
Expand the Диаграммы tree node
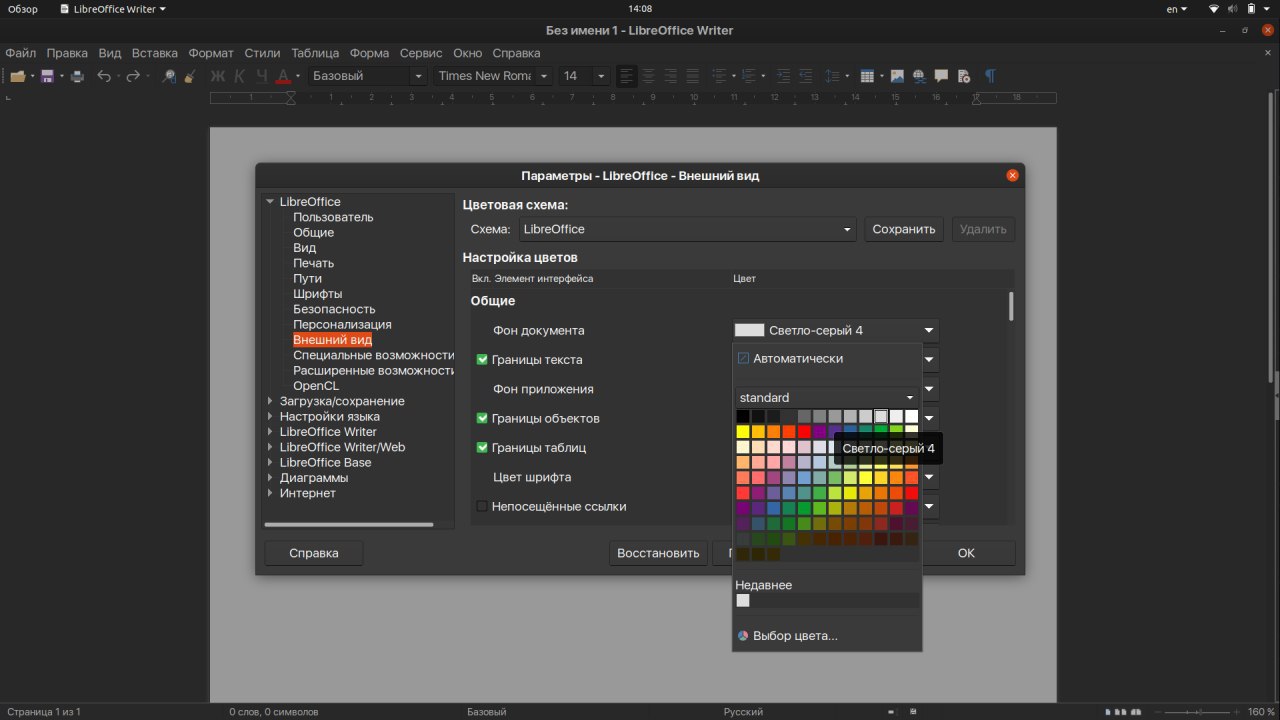[270, 478]
